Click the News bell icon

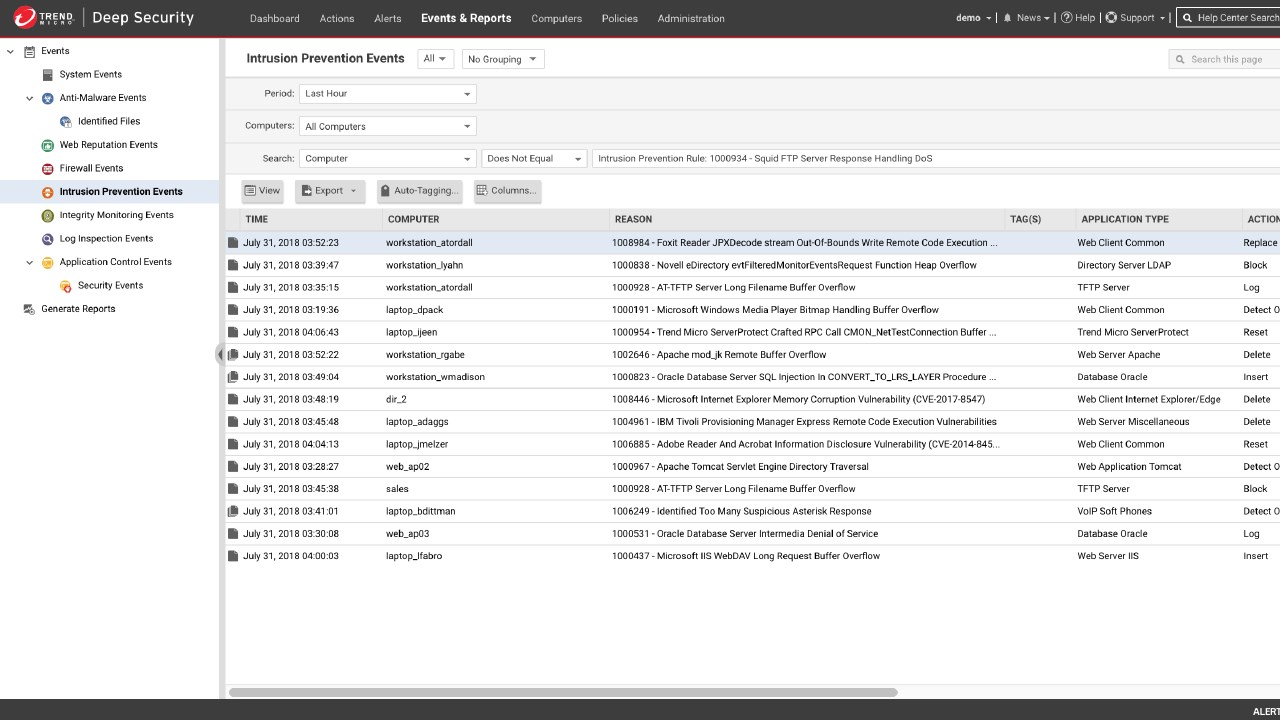[1008, 18]
